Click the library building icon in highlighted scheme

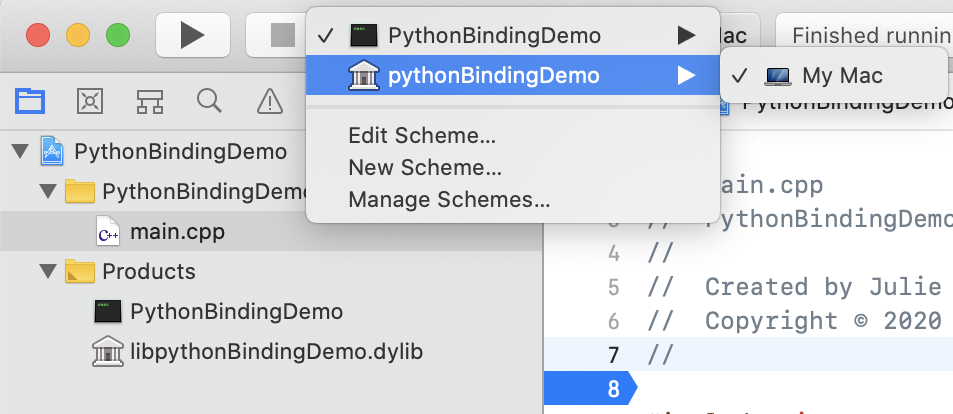click(x=364, y=75)
